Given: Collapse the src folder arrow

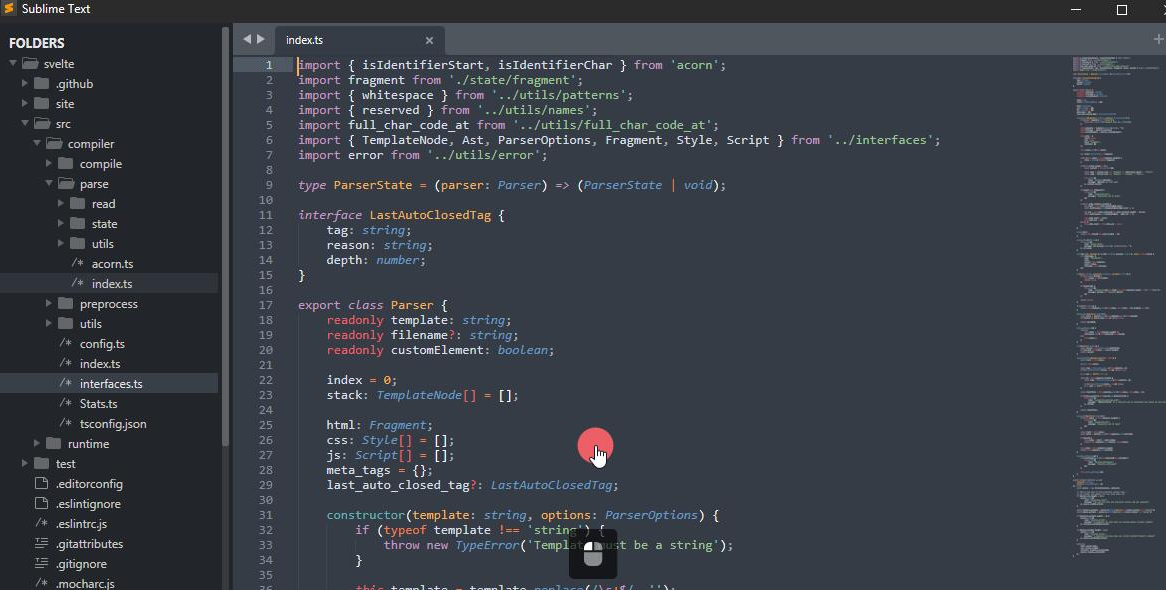Looking at the screenshot, I should [25, 124].
